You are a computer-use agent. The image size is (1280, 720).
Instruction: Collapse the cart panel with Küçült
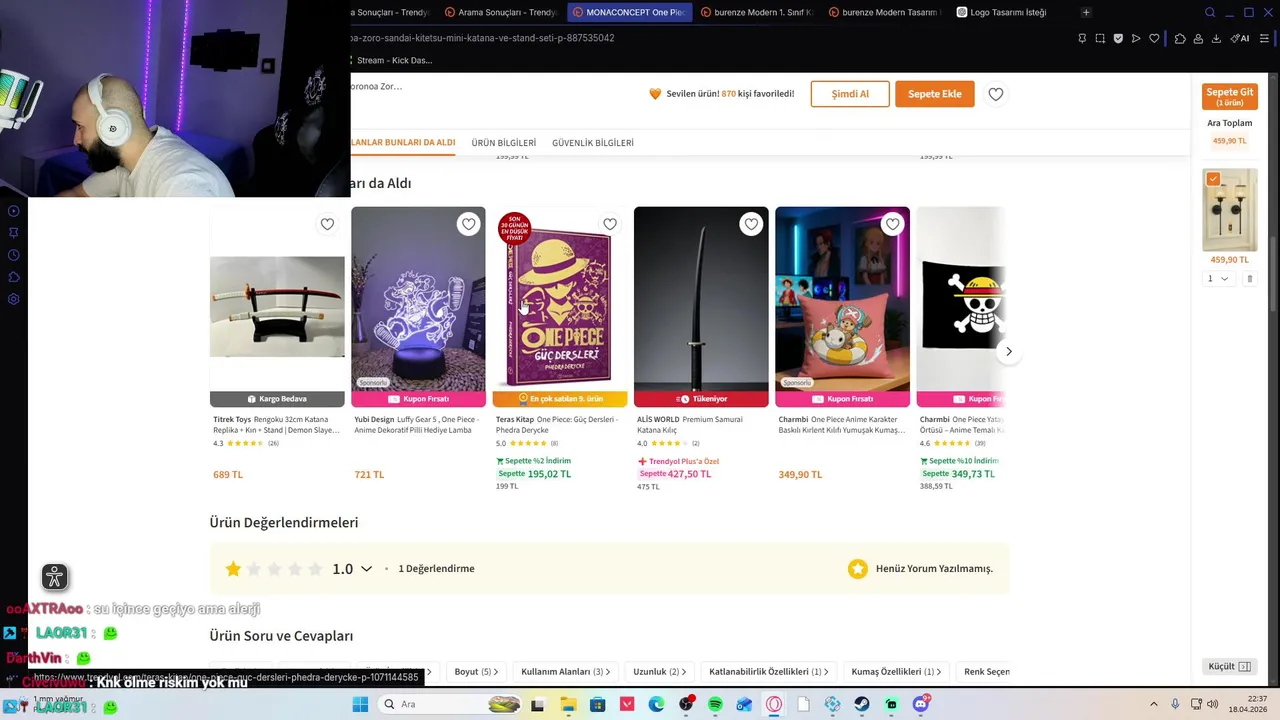coord(1229,666)
